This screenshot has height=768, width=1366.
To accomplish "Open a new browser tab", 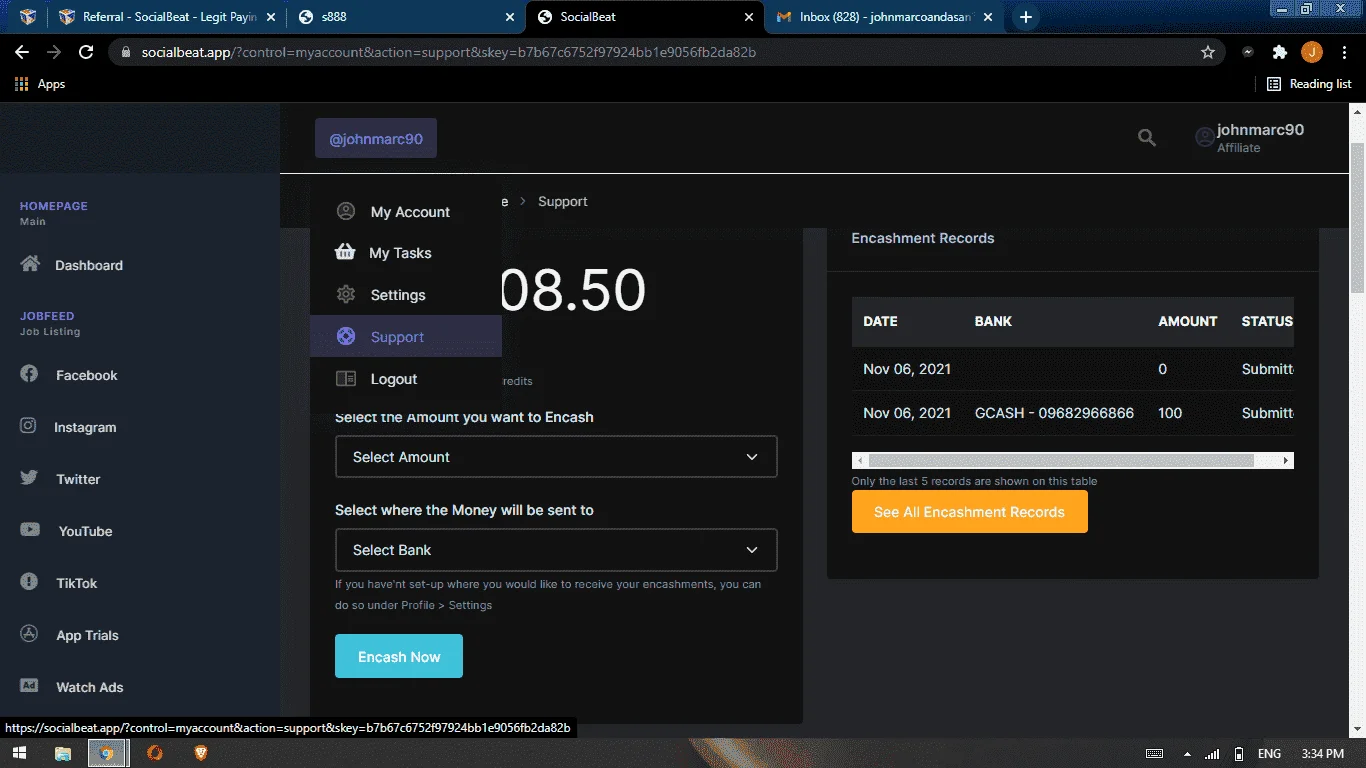I will coord(1026,17).
